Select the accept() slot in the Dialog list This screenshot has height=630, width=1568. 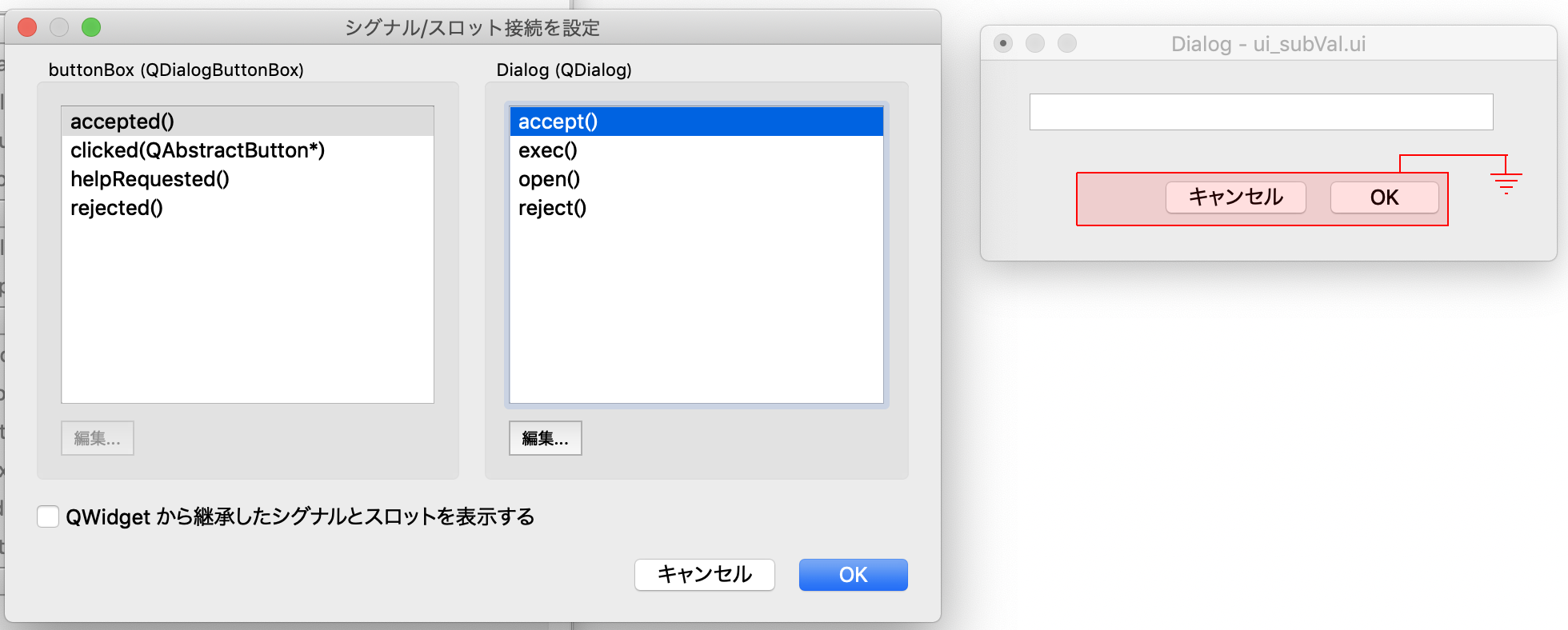coord(557,122)
